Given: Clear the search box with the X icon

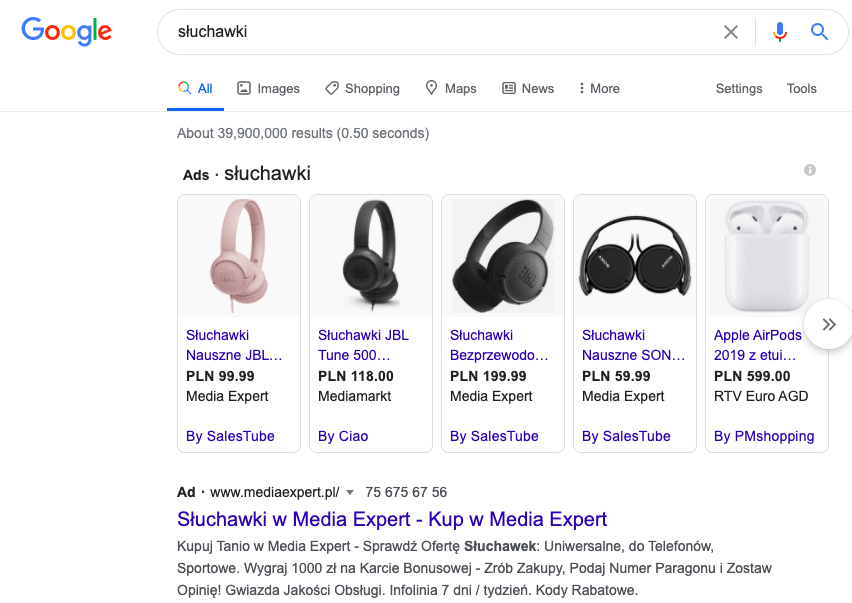Looking at the screenshot, I should coord(731,32).
